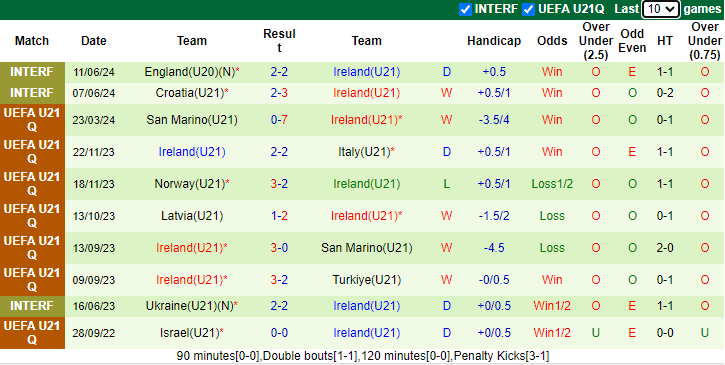Open Ireland(U21) in the 18/11/23 row

point(367,184)
